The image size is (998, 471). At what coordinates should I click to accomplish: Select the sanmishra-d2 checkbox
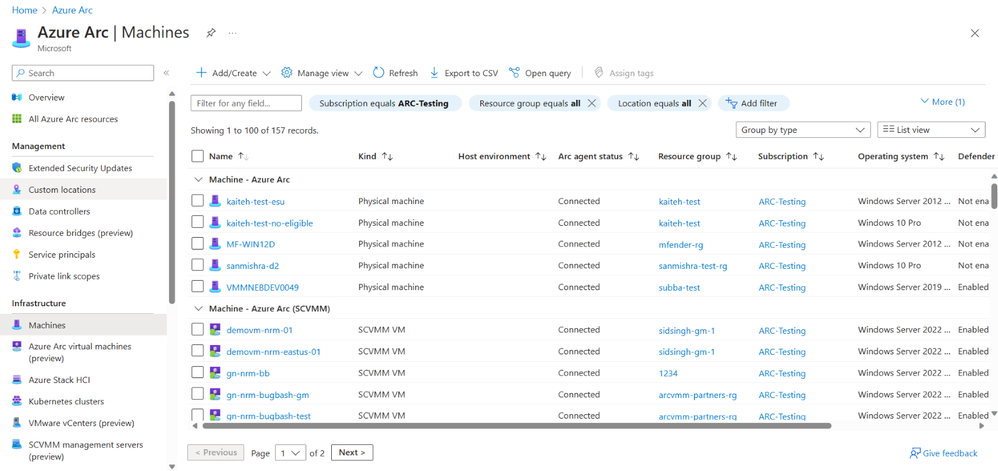point(198,265)
